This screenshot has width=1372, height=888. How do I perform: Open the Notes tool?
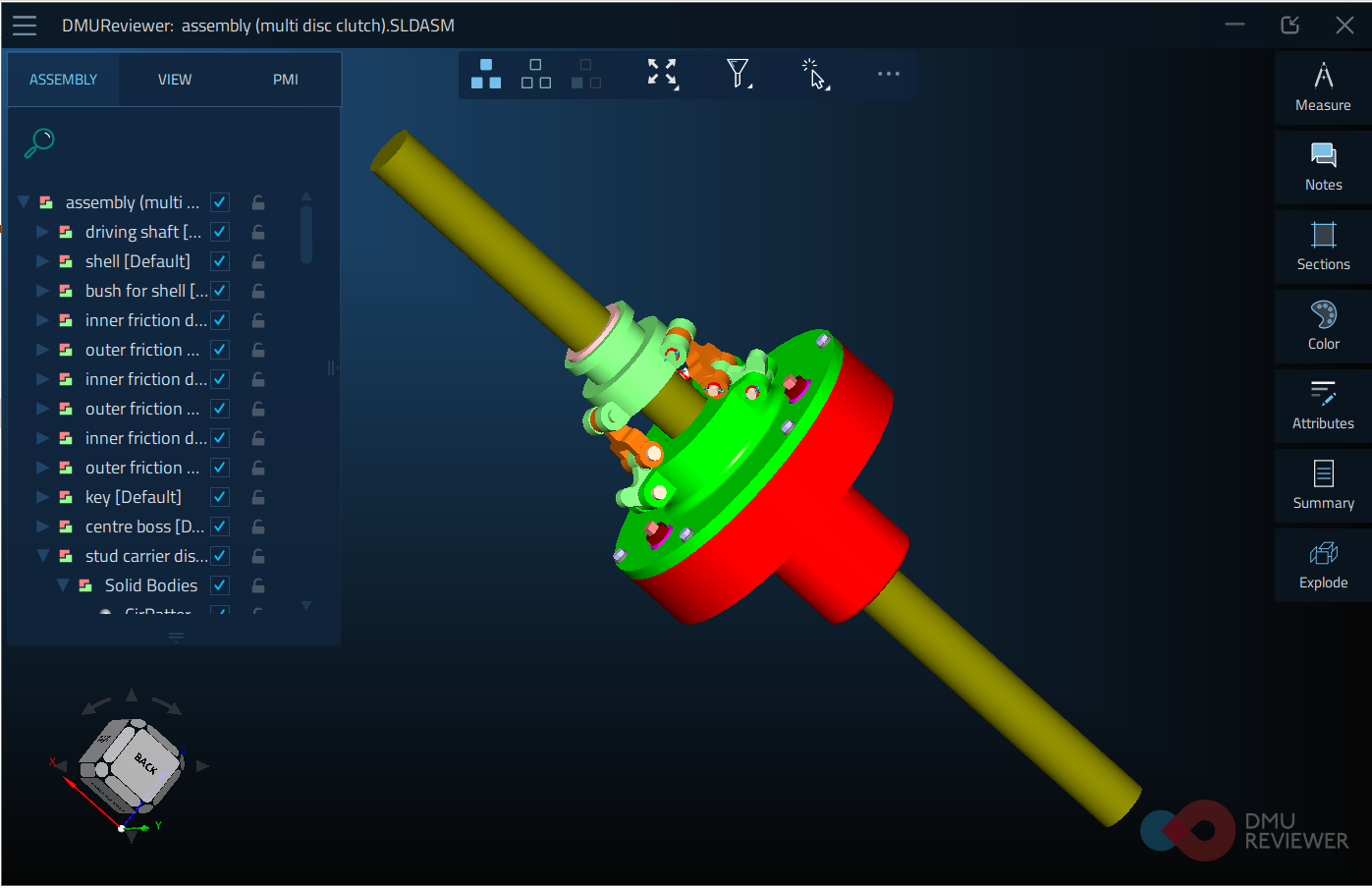click(1322, 167)
